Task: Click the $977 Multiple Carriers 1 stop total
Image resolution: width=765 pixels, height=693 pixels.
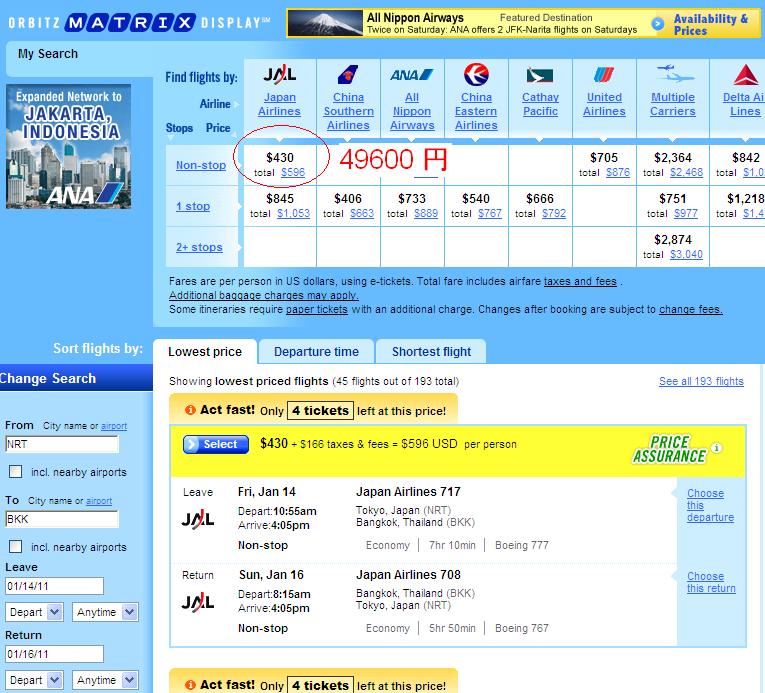Action: pos(686,213)
